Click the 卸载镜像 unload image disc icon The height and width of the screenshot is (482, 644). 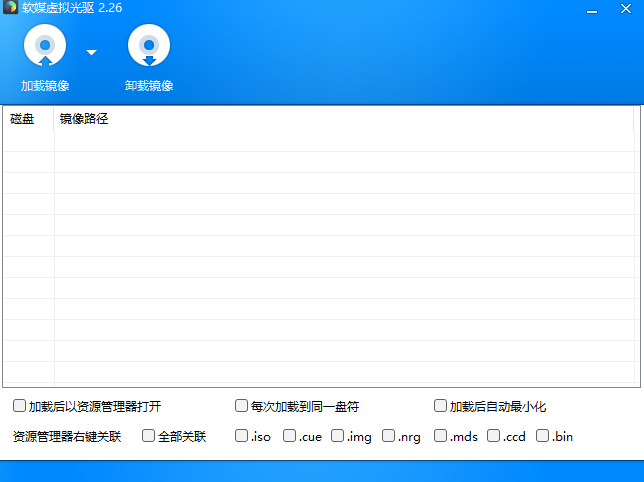pyautogui.click(x=149, y=45)
